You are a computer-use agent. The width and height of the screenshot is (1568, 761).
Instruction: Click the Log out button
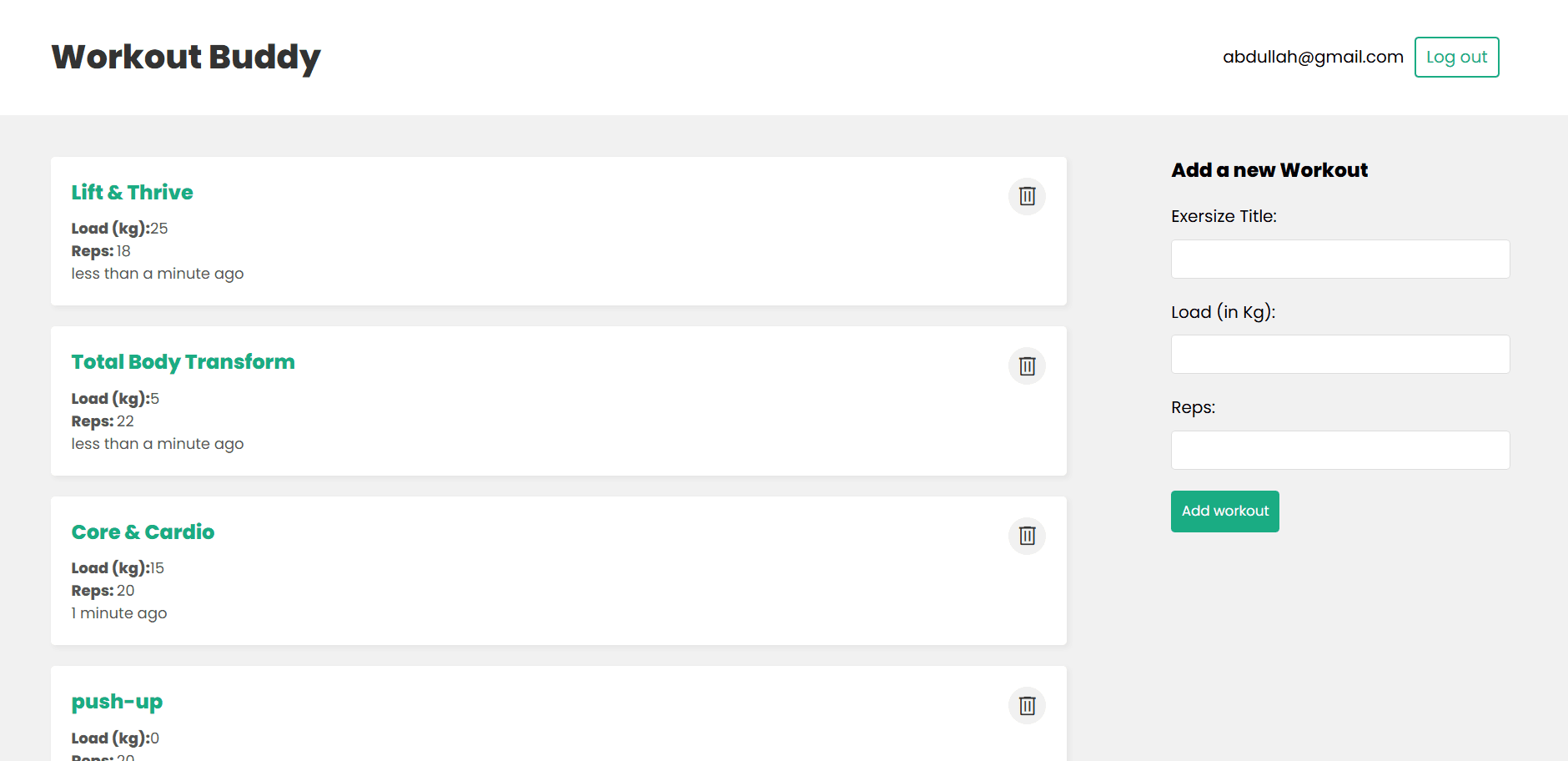tap(1456, 58)
